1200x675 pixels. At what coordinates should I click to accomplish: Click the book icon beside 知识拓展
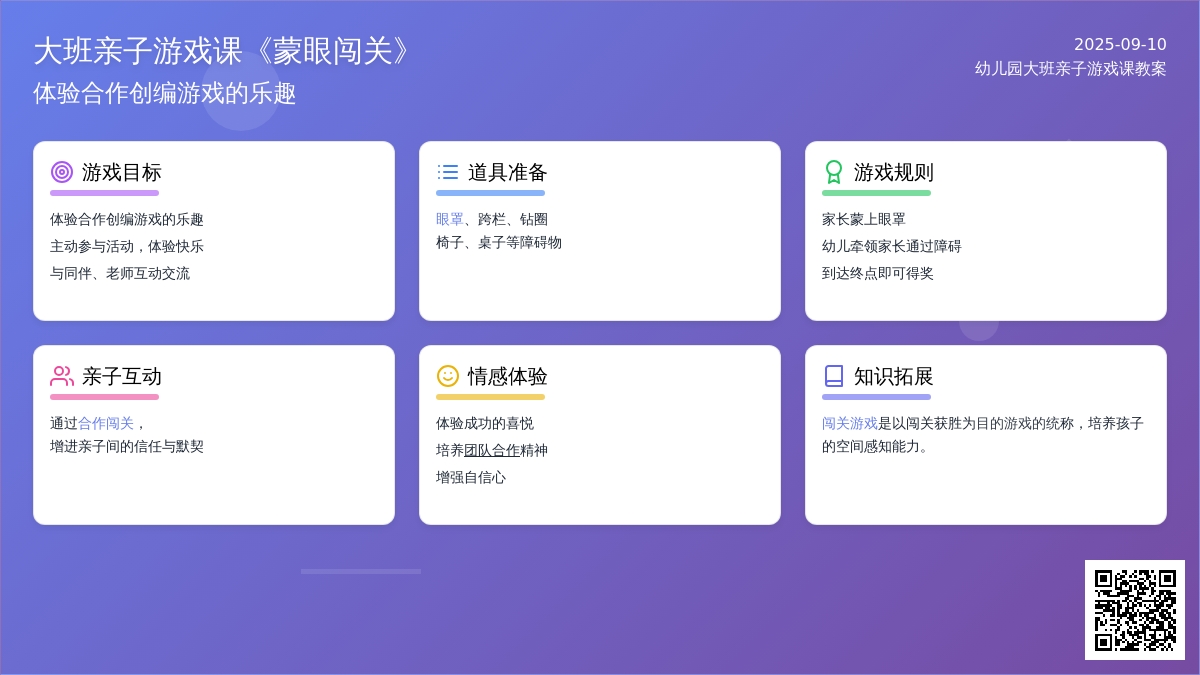point(834,376)
